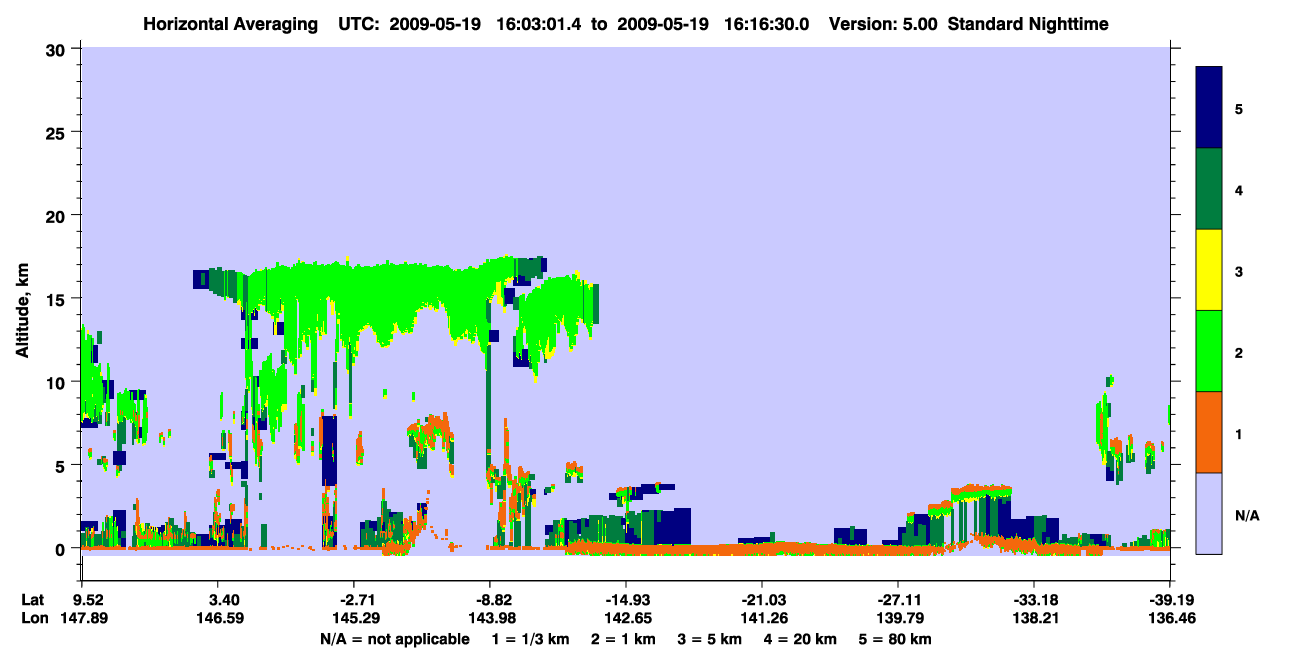Click the longitude value '136.46'
Image resolution: width=1300 pixels, height=667 pixels.
click(1170, 619)
